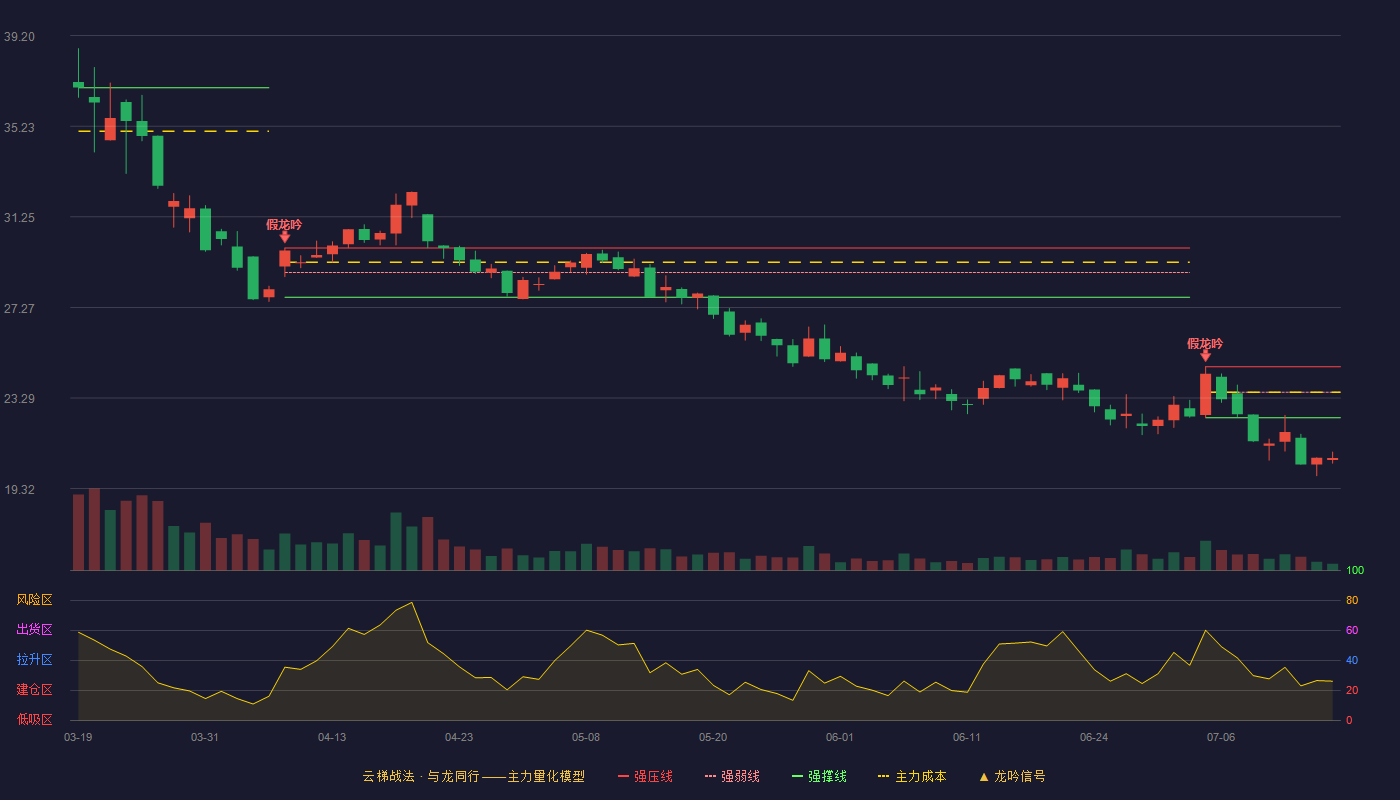Click the 低吸区 zone label

pyautogui.click(x=34, y=720)
